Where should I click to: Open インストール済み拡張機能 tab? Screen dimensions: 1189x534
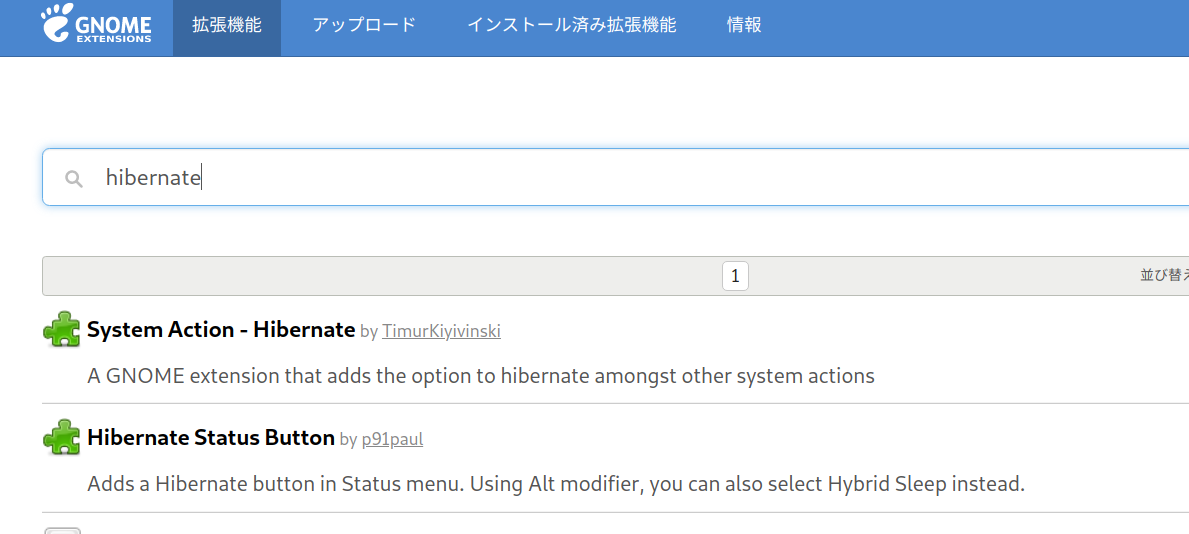571,26
